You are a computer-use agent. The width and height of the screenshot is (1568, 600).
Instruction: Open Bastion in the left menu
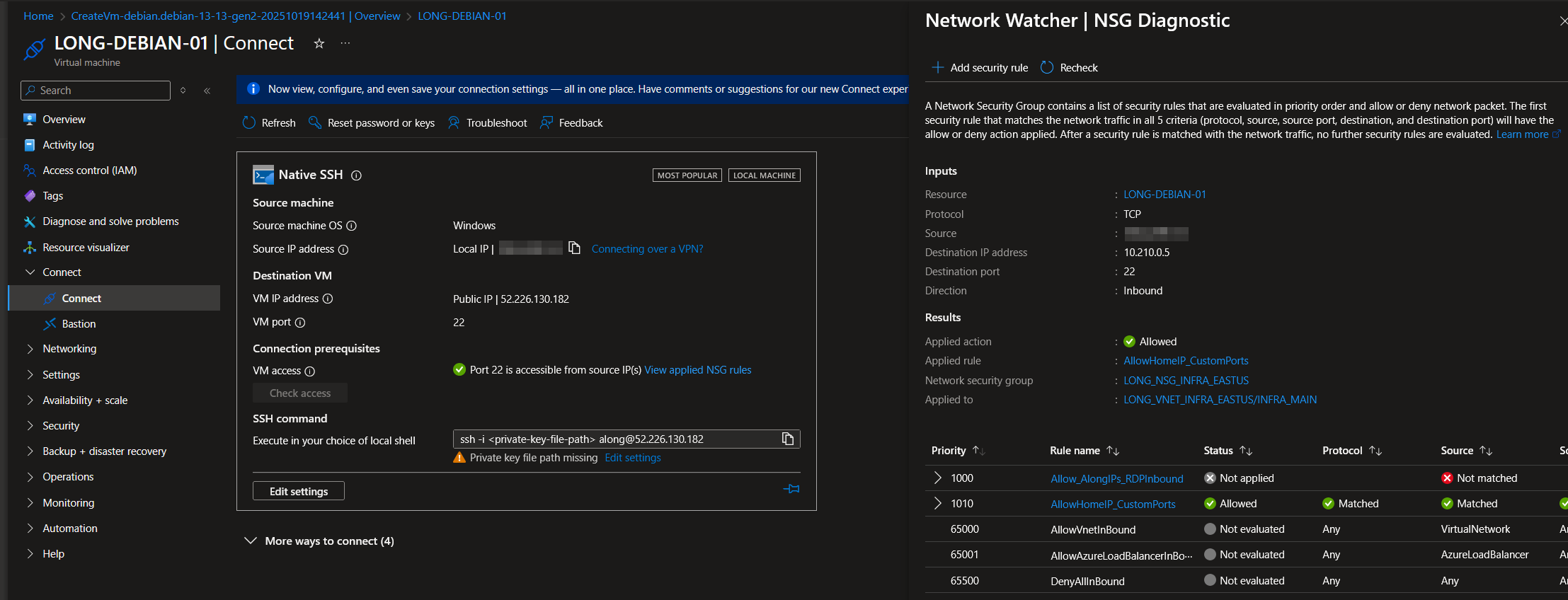point(79,324)
